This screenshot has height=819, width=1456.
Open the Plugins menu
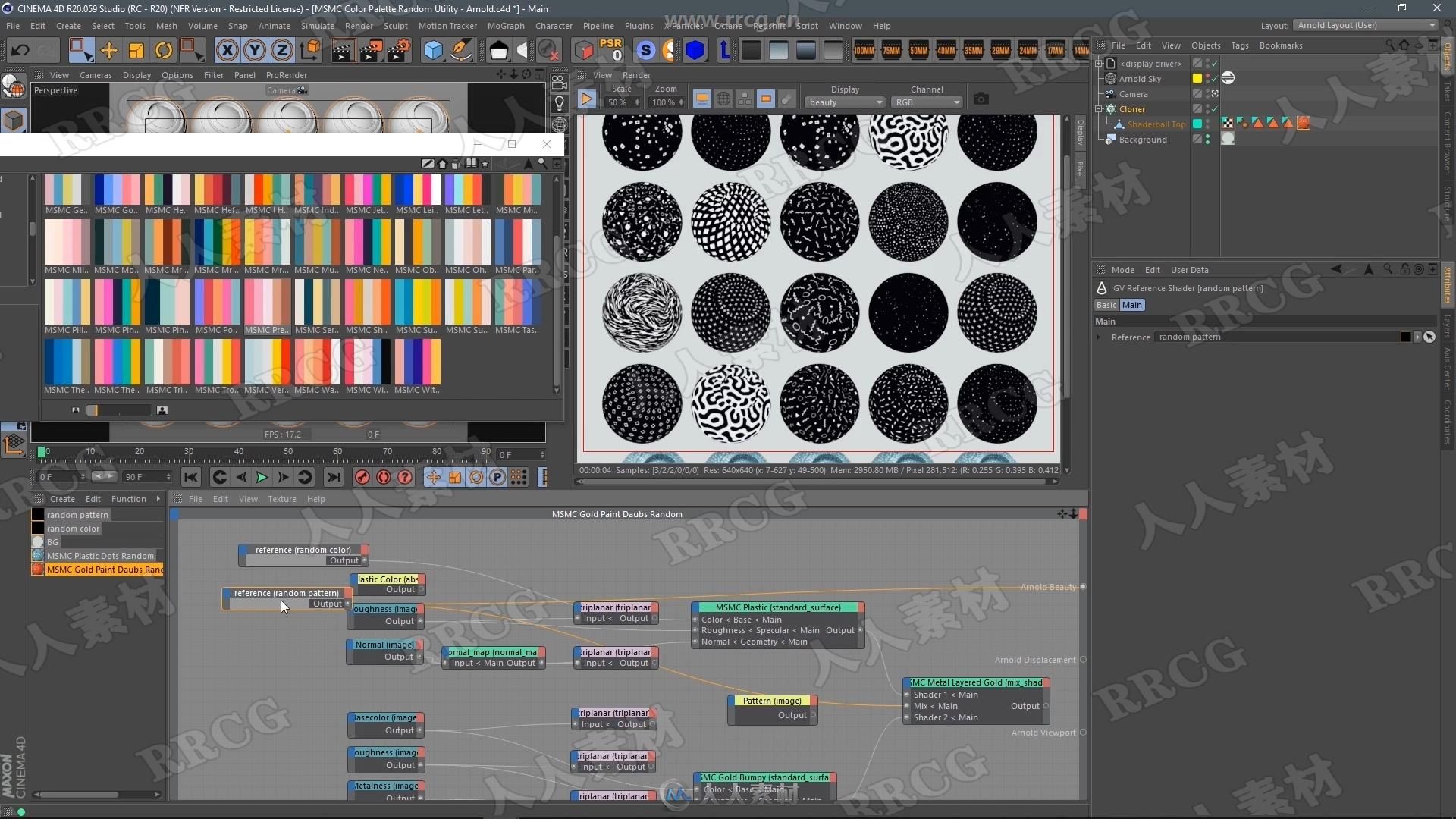(x=639, y=26)
